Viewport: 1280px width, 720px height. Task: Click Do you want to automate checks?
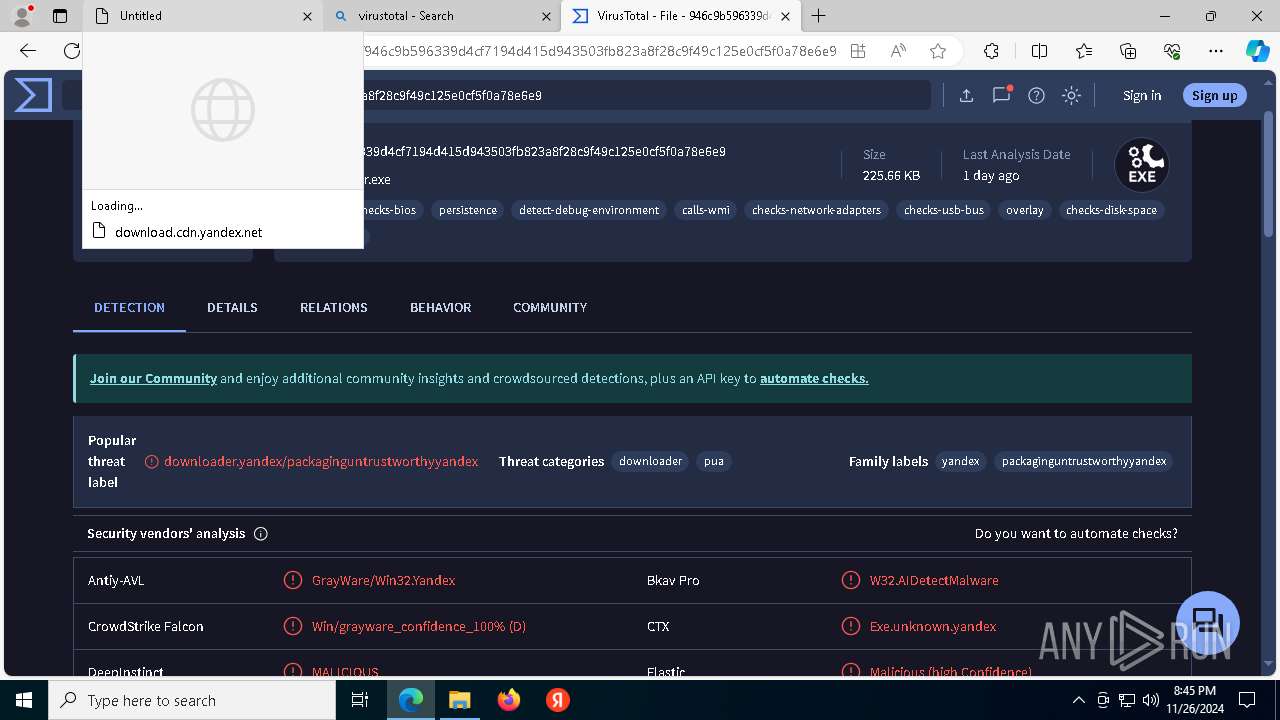[1076, 534]
